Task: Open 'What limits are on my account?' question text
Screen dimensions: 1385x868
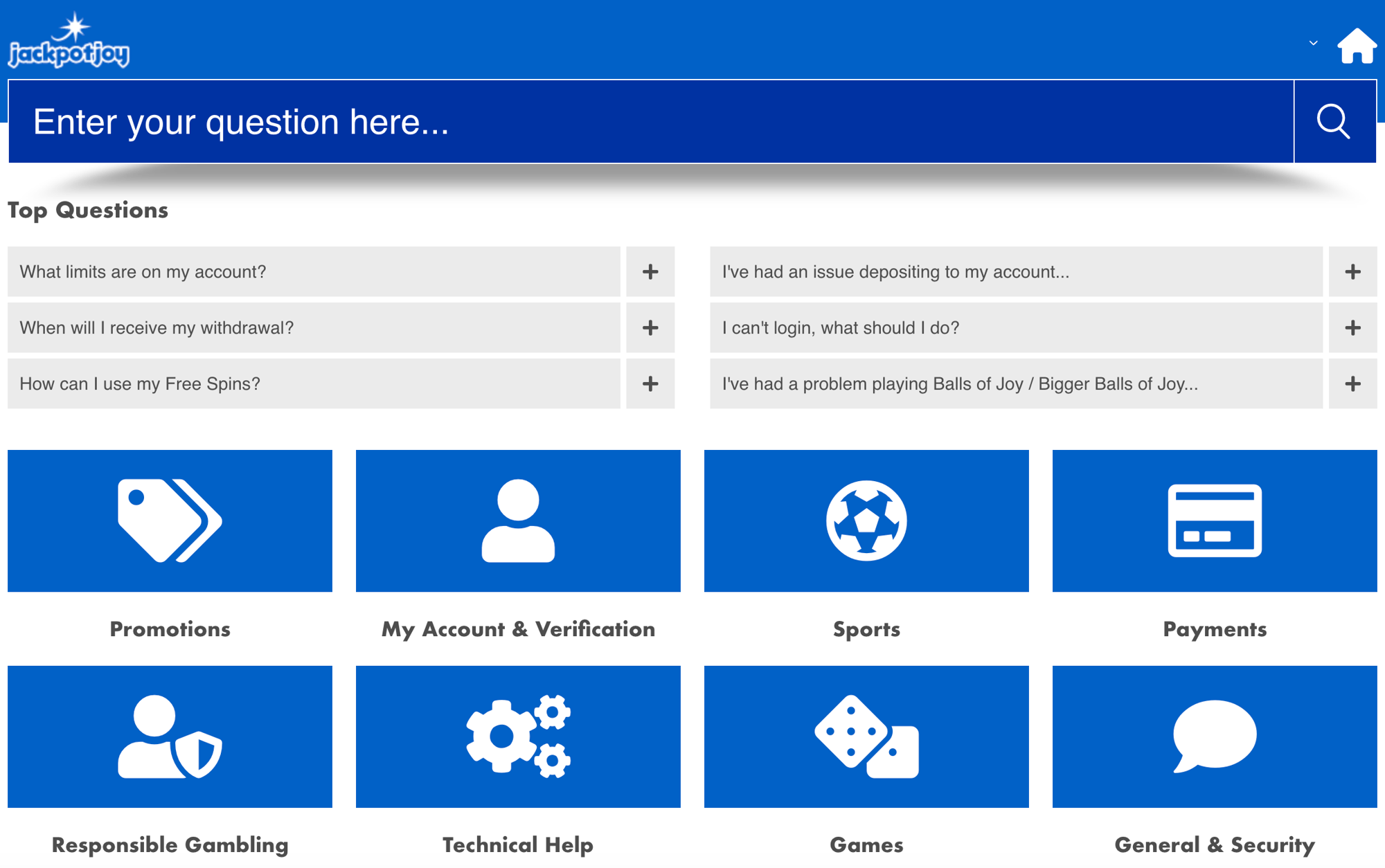Action: tap(143, 272)
